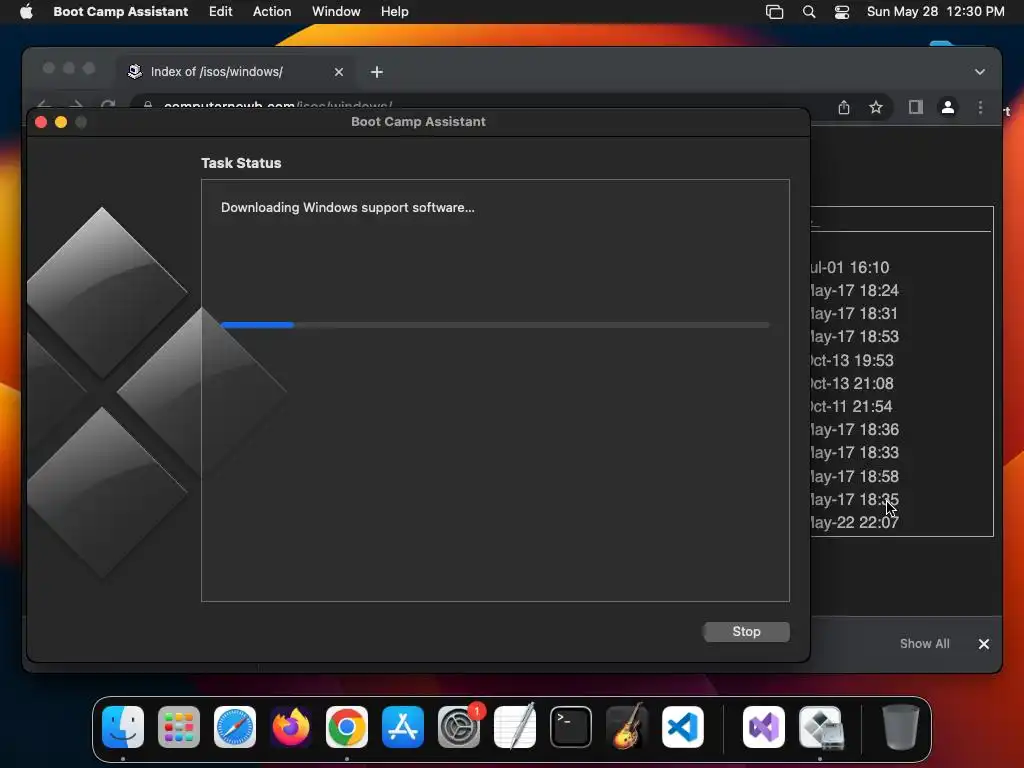Click the 'ct-13 19:53' date entry
This screenshot has width=1024, height=768.
point(852,360)
